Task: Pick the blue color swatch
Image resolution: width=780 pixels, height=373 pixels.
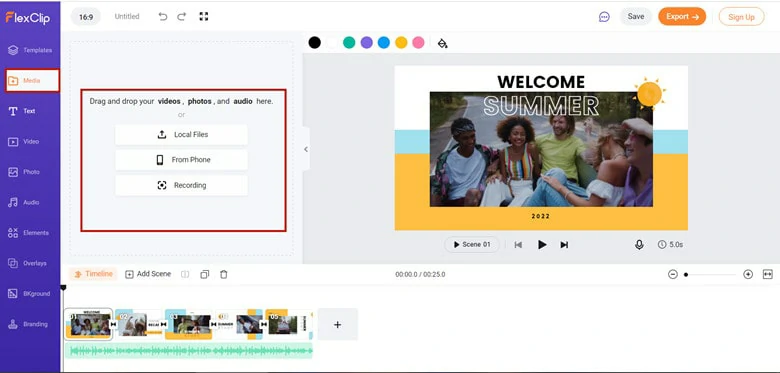Action: point(384,43)
